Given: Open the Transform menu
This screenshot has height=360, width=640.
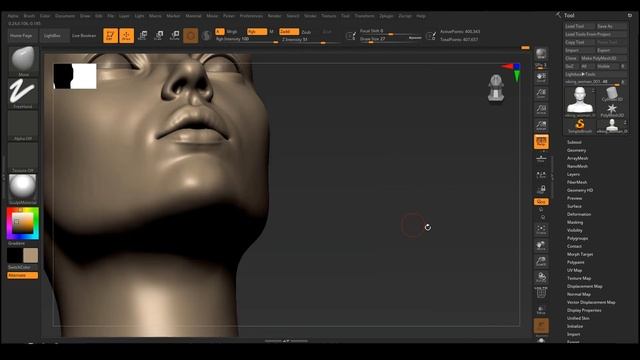Looking at the screenshot, I should 364,16.
